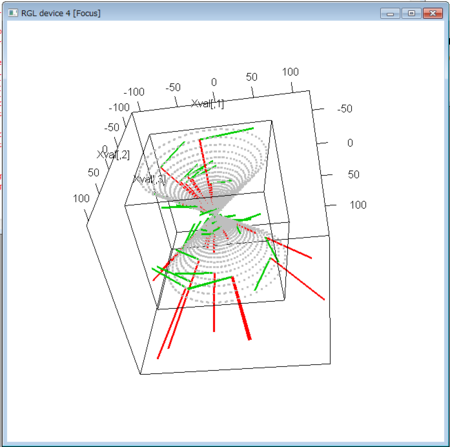Click the RGL device window icon
Image resolution: width=450 pixels, height=447 pixels.
click(x=13, y=13)
